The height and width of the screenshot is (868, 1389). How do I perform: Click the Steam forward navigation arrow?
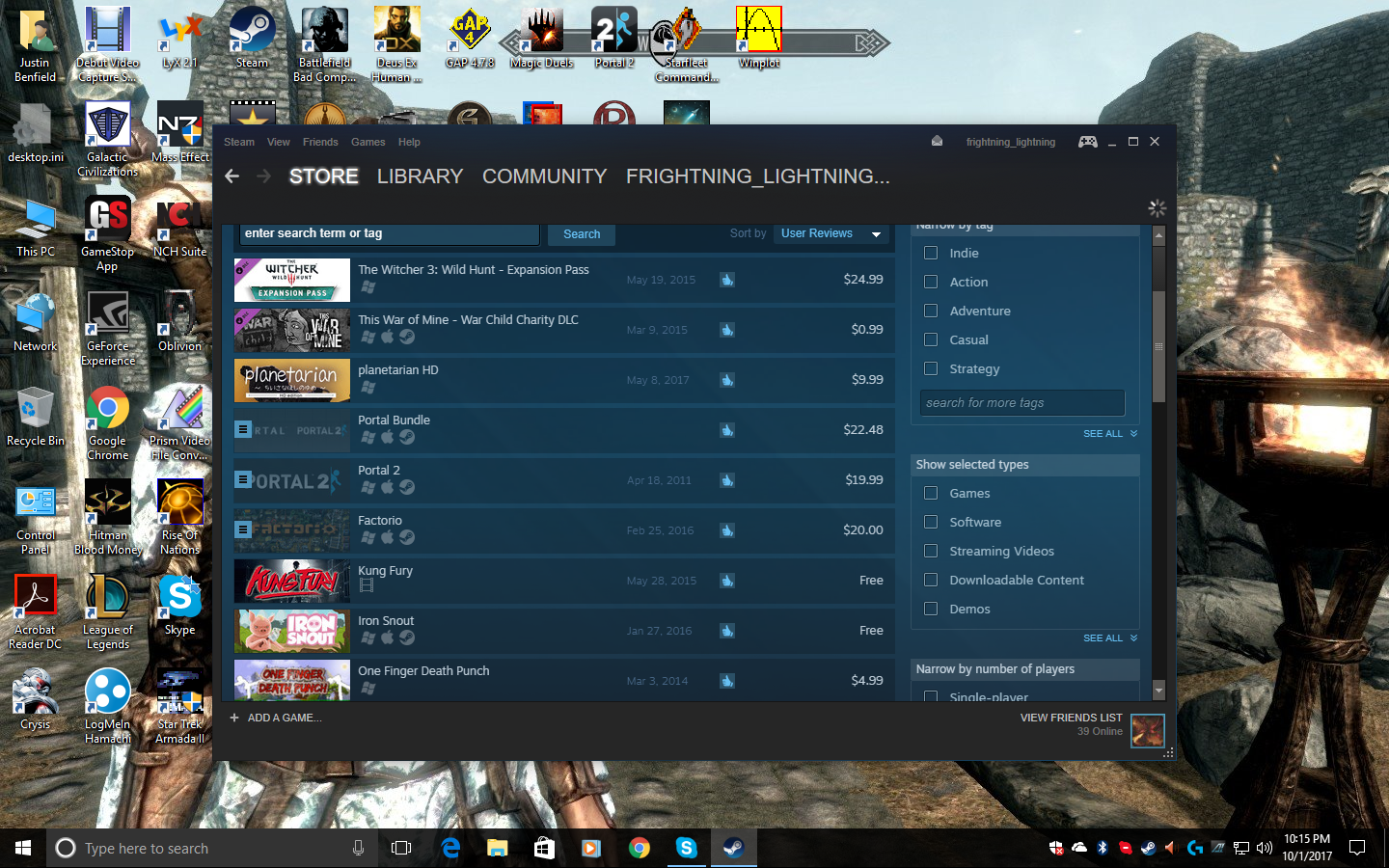tap(263, 176)
